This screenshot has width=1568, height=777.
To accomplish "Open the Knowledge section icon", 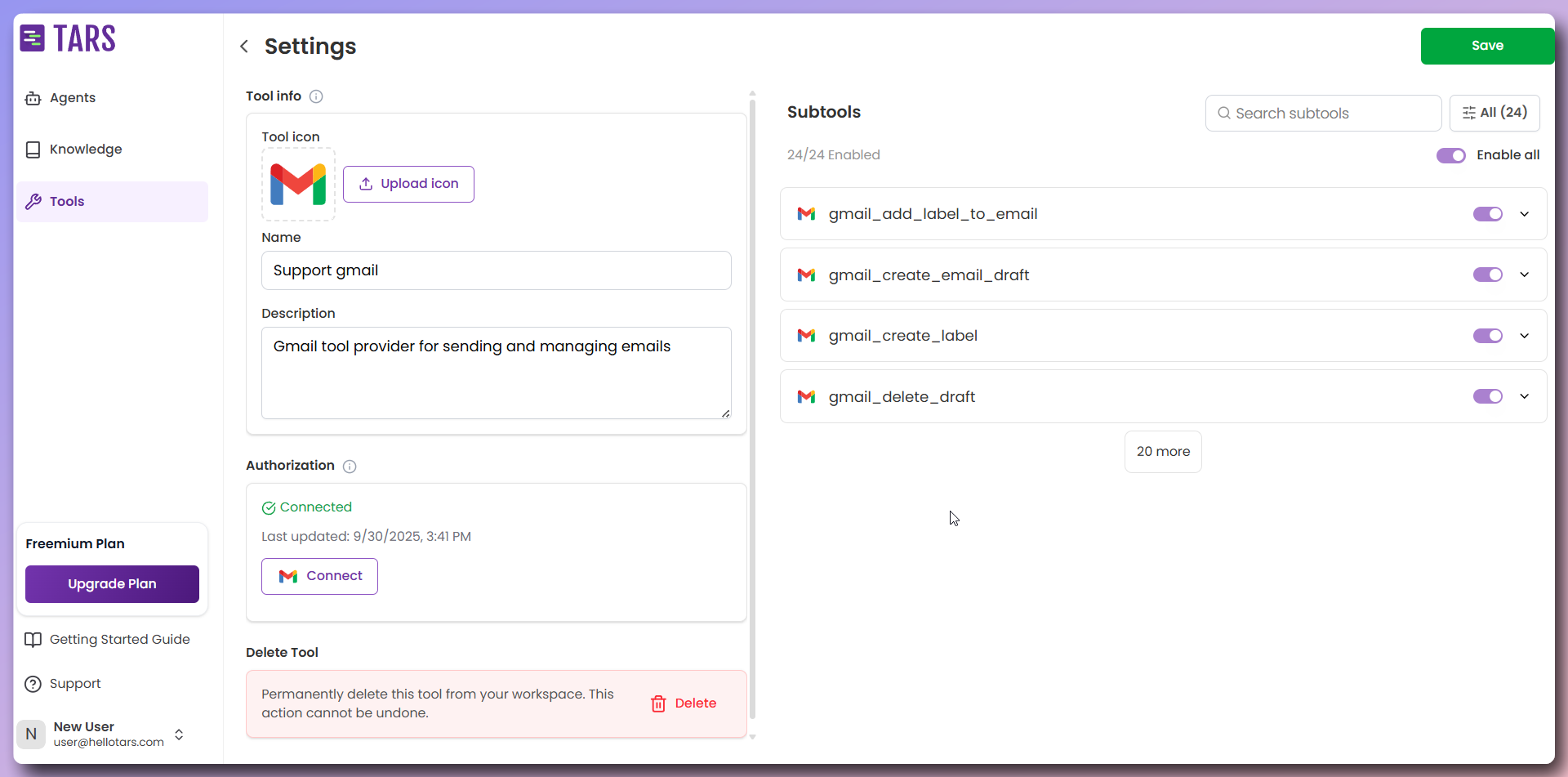I will (x=33, y=149).
